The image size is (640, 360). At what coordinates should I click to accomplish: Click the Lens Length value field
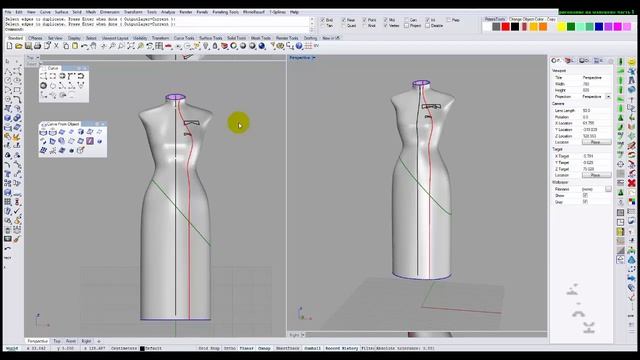click(x=596, y=111)
